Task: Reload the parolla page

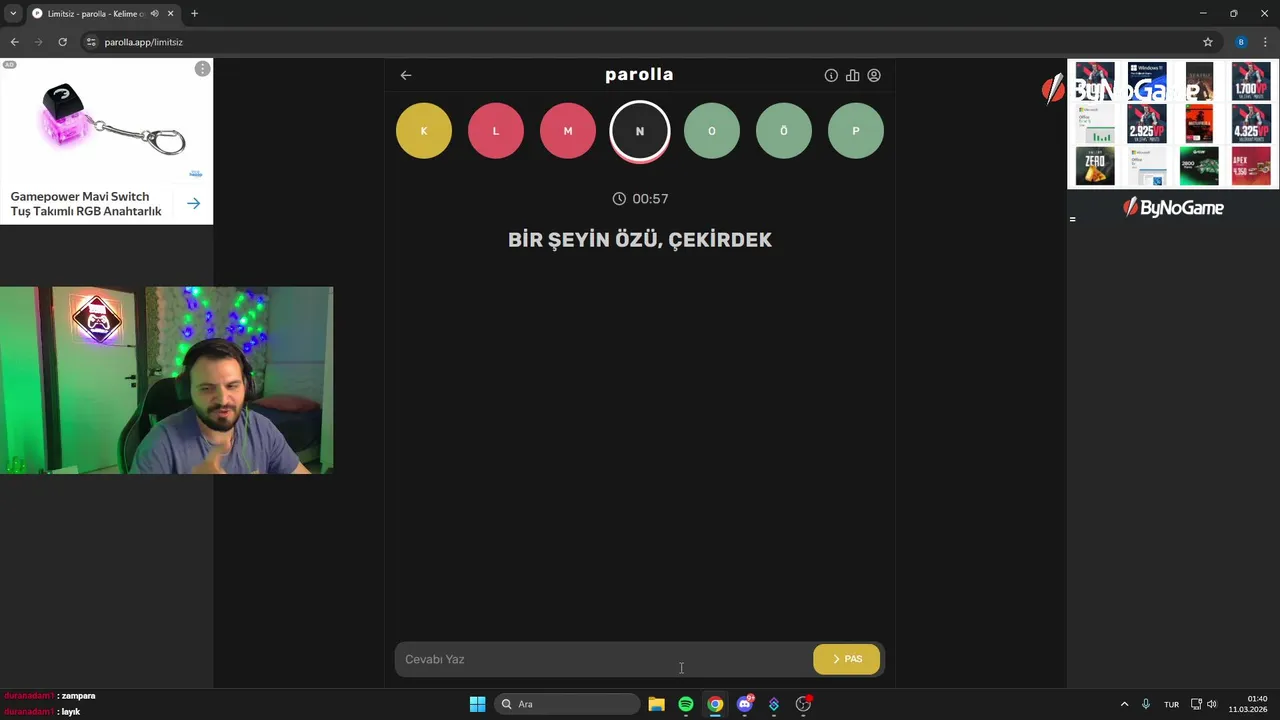Action: (x=62, y=42)
